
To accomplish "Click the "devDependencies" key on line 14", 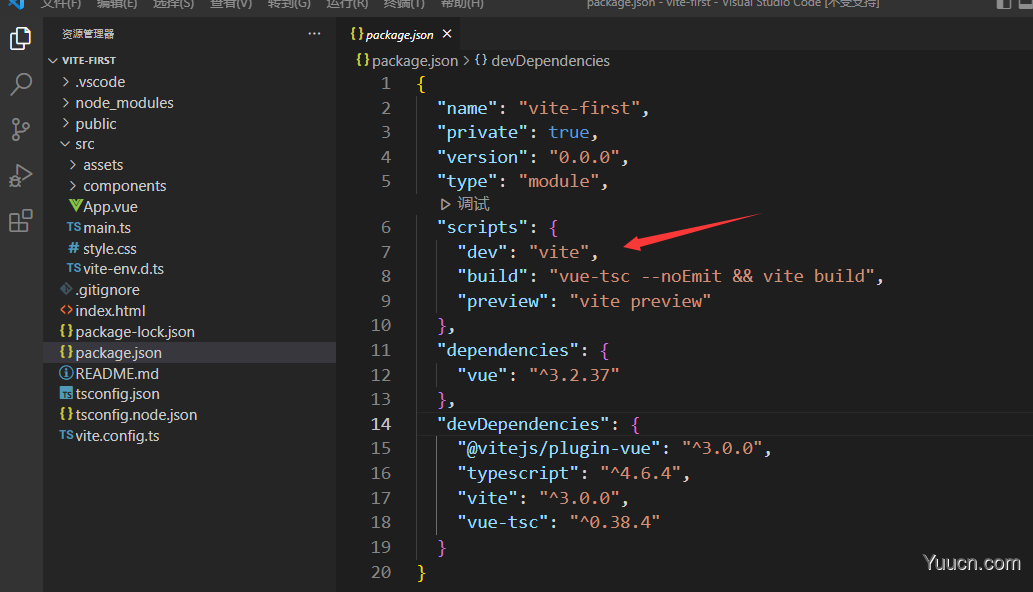I will 523,424.
